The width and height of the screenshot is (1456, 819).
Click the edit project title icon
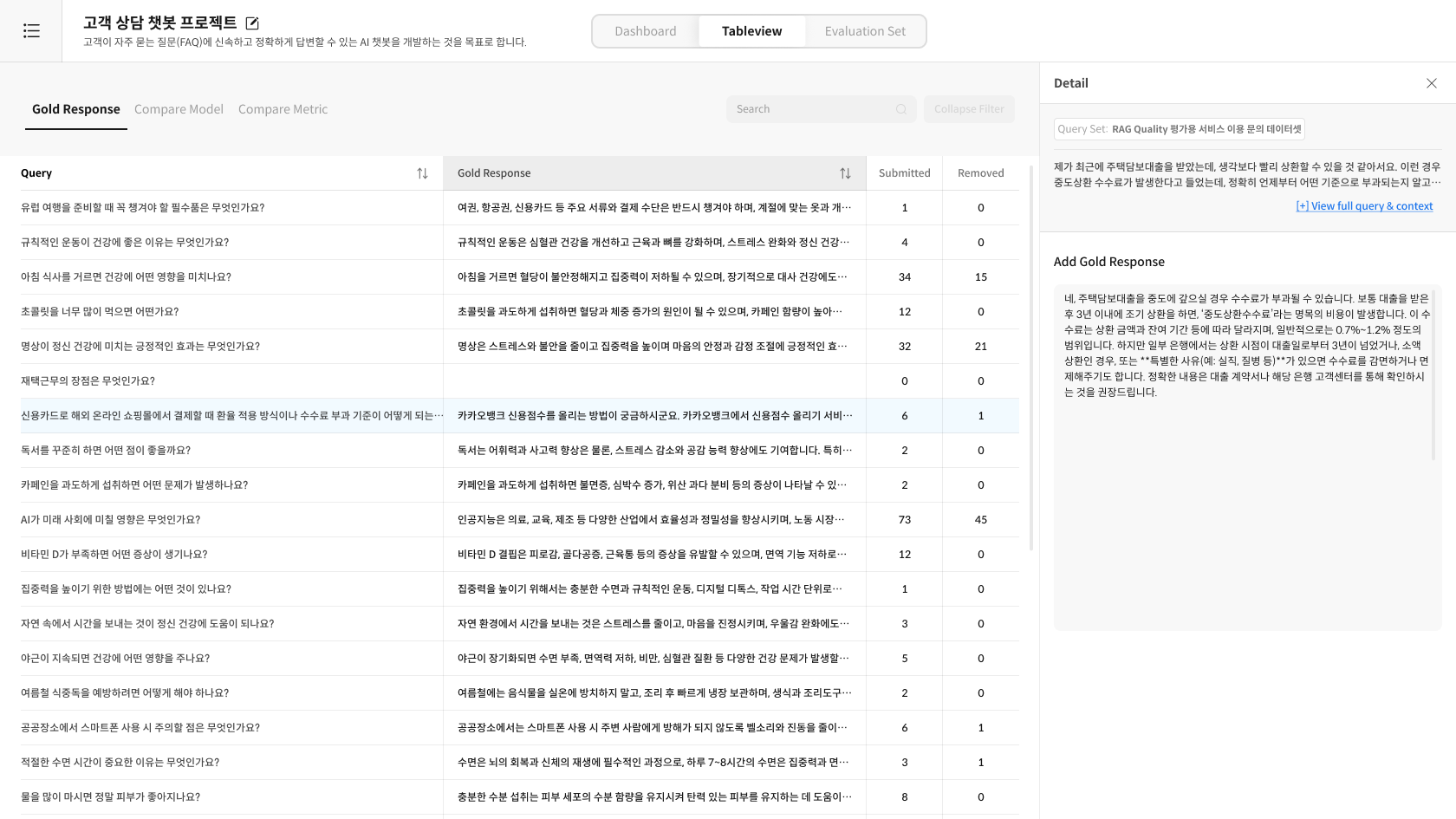coord(252,23)
